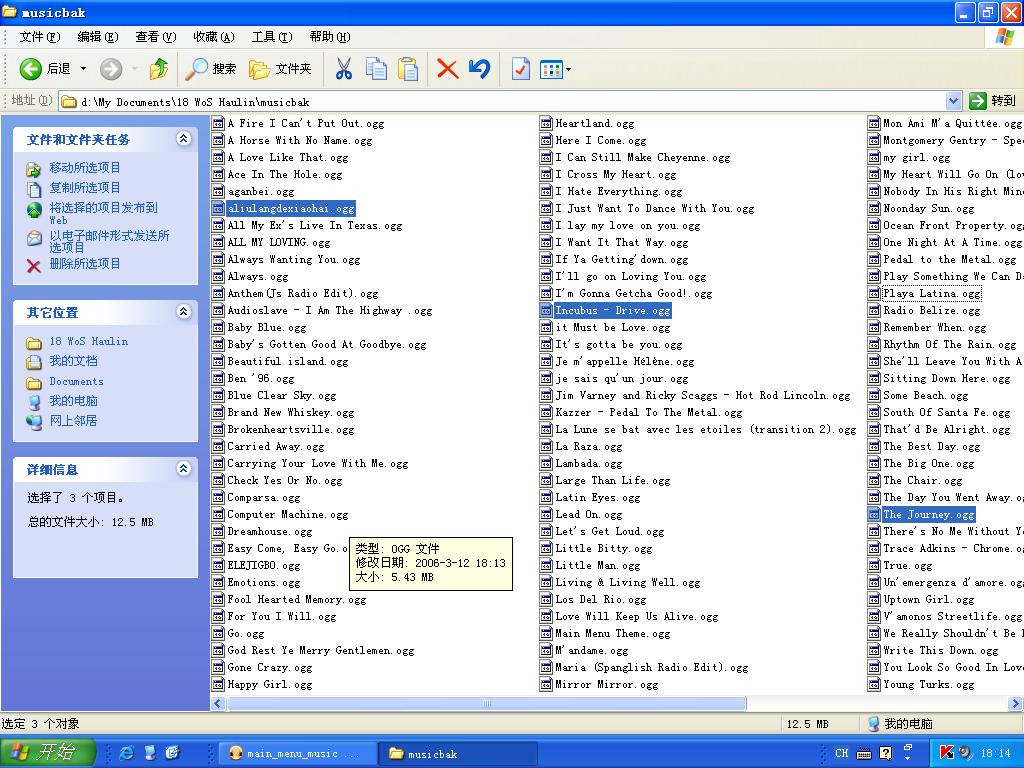Image resolution: width=1024 pixels, height=768 pixels.
Task: Open the 工具(T) menu
Action: tap(271, 37)
